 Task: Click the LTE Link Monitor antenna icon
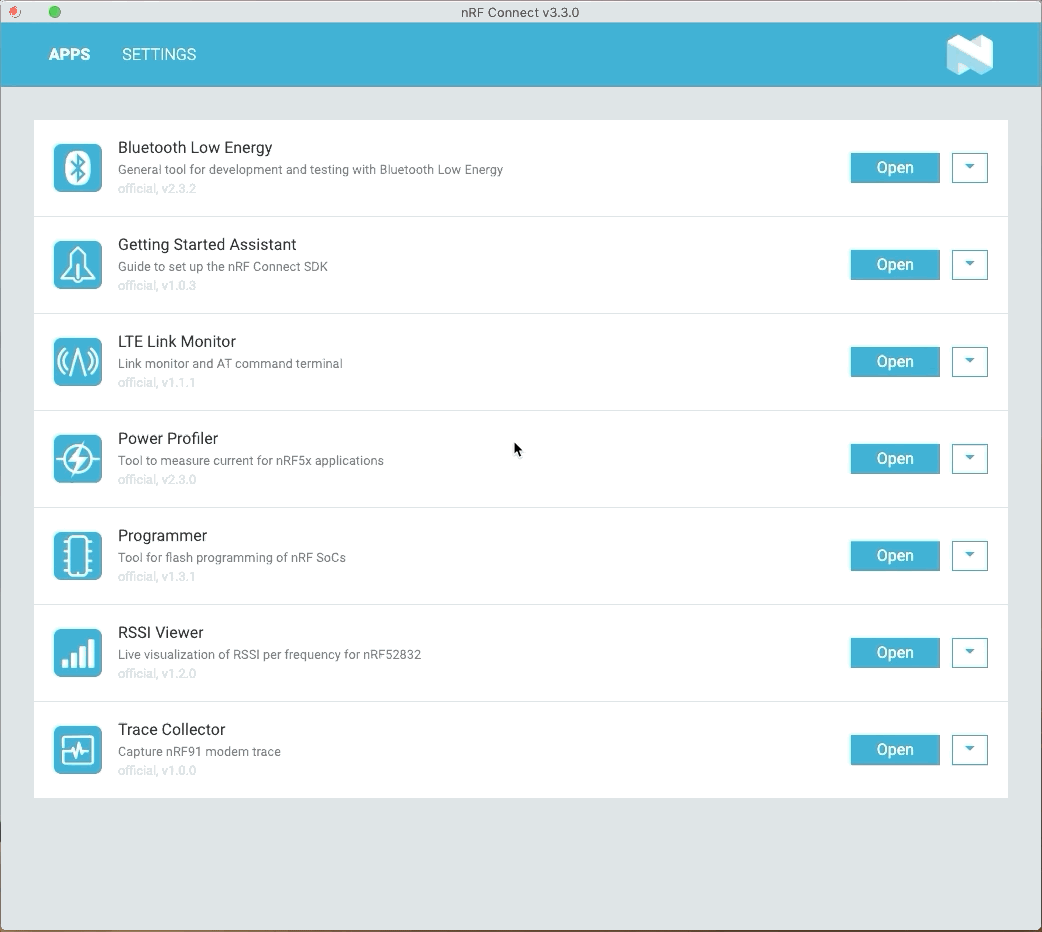coord(78,362)
